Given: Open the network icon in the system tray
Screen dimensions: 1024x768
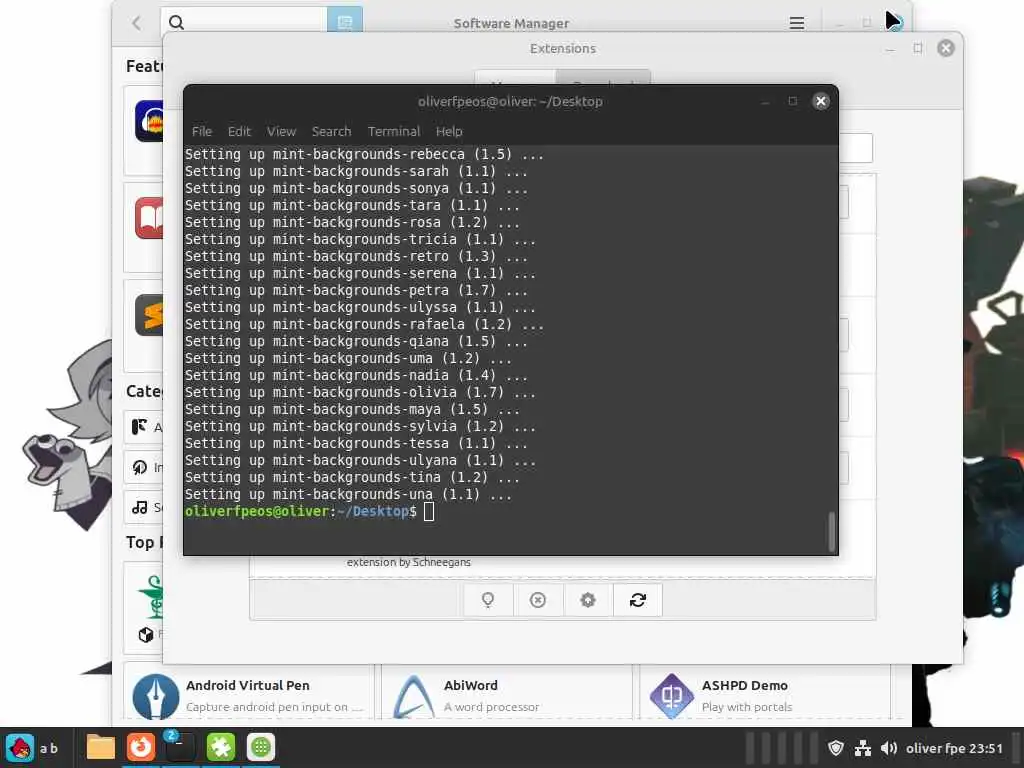Looking at the screenshot, I should pos(863,748).
